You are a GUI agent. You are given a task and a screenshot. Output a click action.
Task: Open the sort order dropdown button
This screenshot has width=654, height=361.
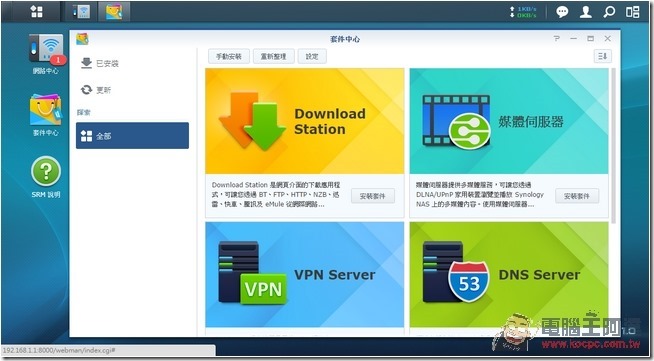point(603,56)
